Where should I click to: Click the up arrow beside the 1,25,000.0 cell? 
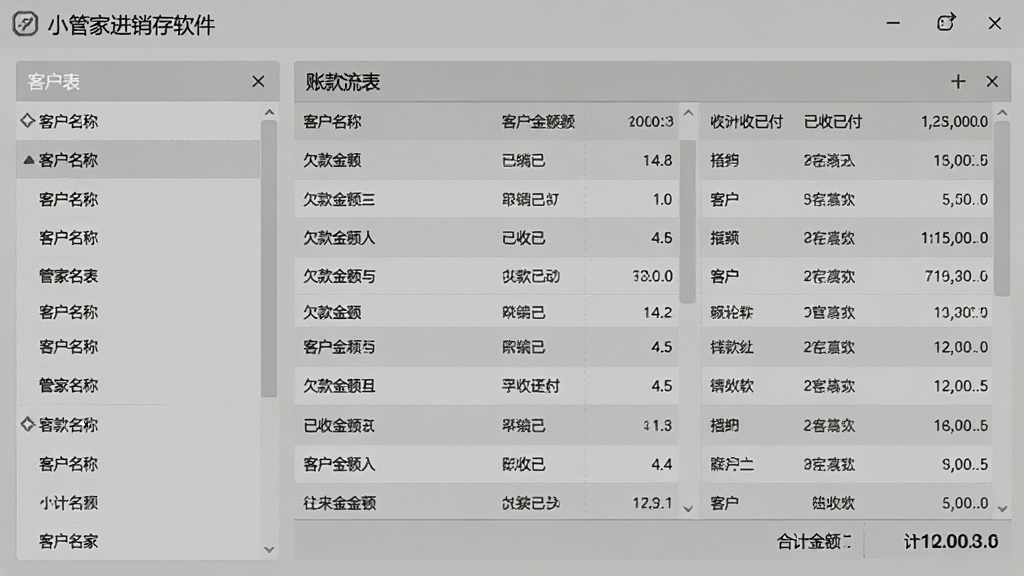coord(1002,113)
